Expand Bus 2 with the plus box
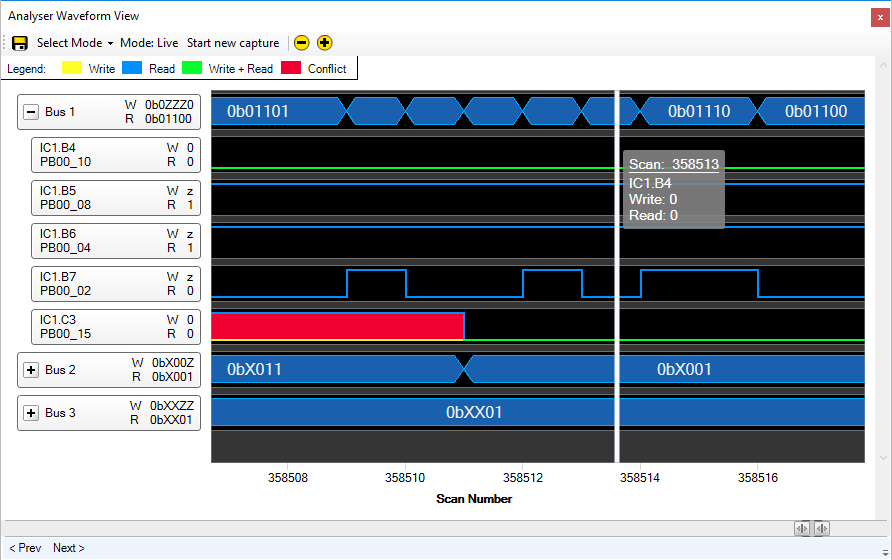892x560 pixels. (31, 370)
